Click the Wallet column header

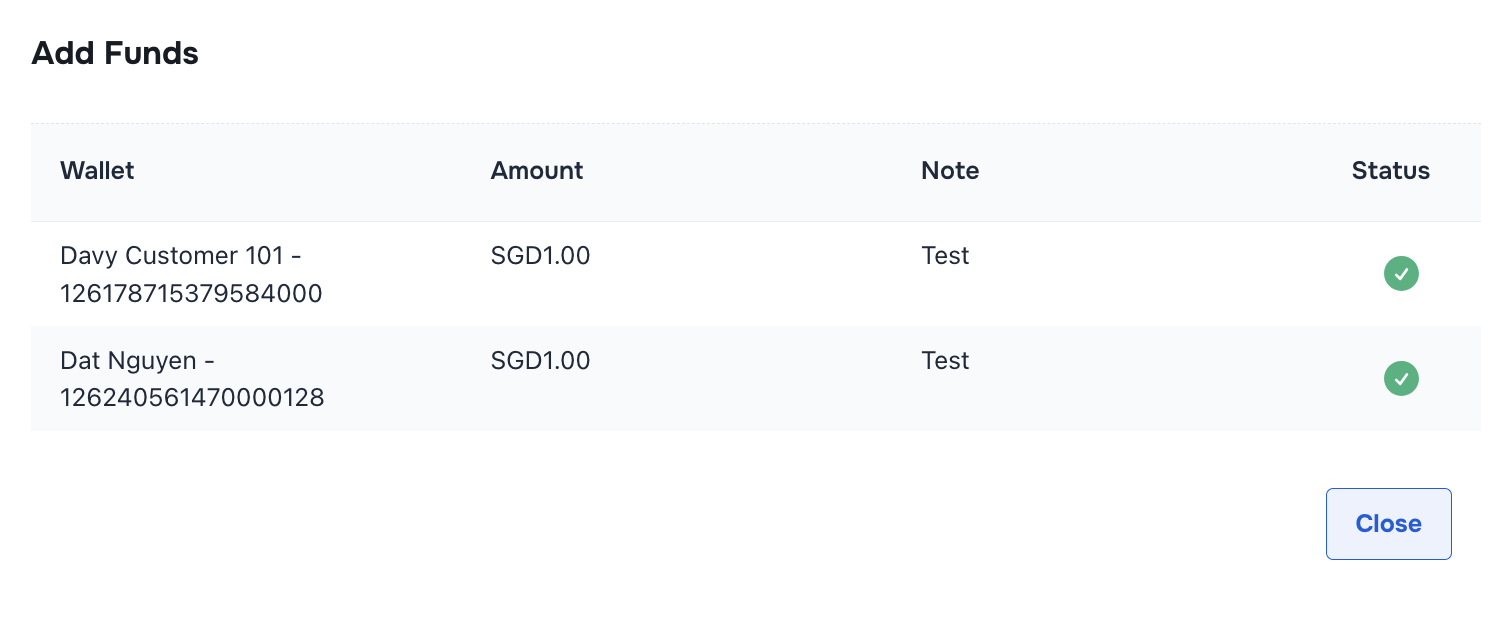[x=97, y=171]
